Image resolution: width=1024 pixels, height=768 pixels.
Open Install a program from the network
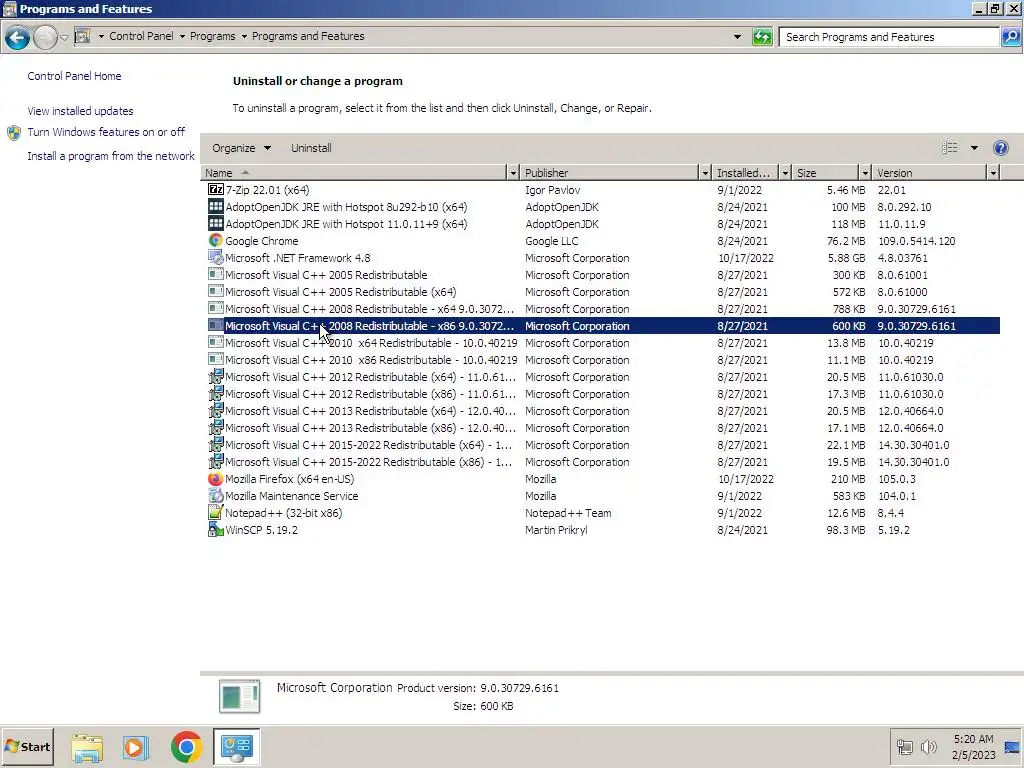[x=111, y=156]
